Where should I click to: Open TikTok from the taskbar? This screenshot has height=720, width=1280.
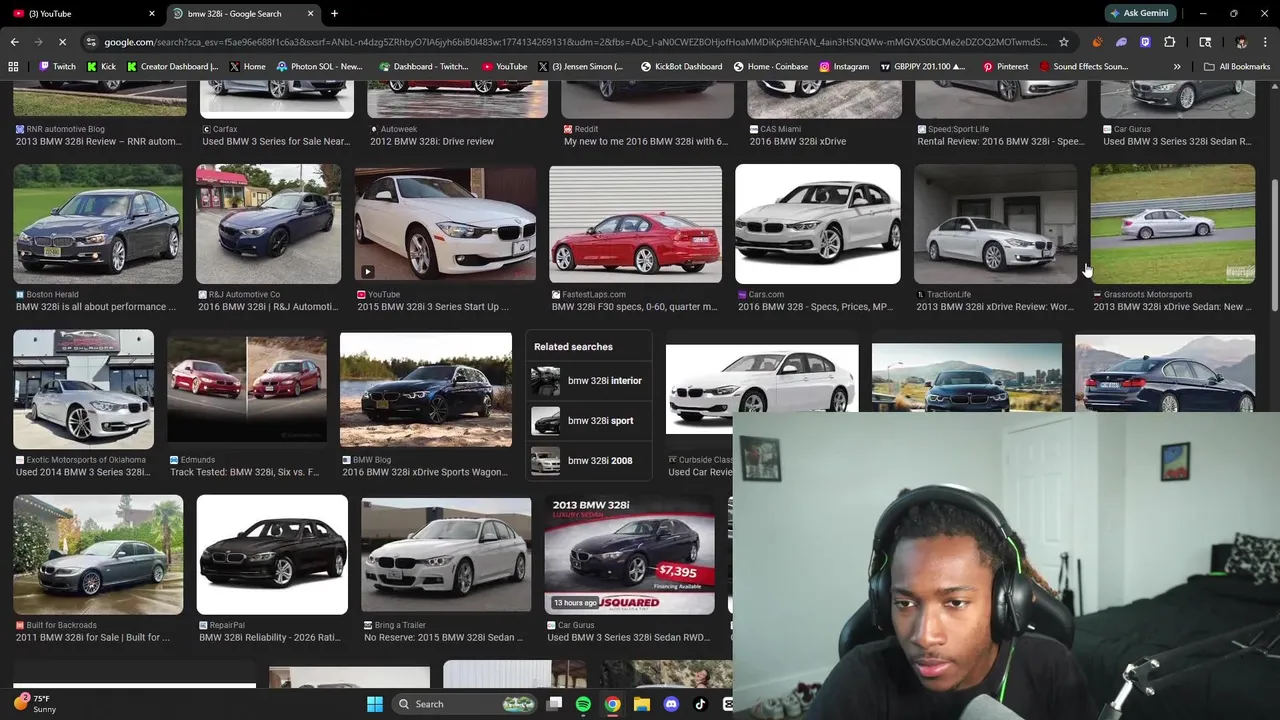tap(700, 704)
